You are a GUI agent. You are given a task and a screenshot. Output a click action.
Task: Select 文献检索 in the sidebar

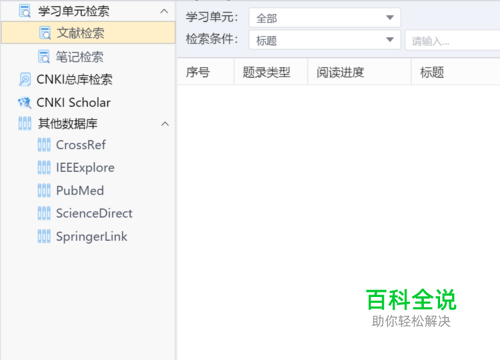point(88,33)
